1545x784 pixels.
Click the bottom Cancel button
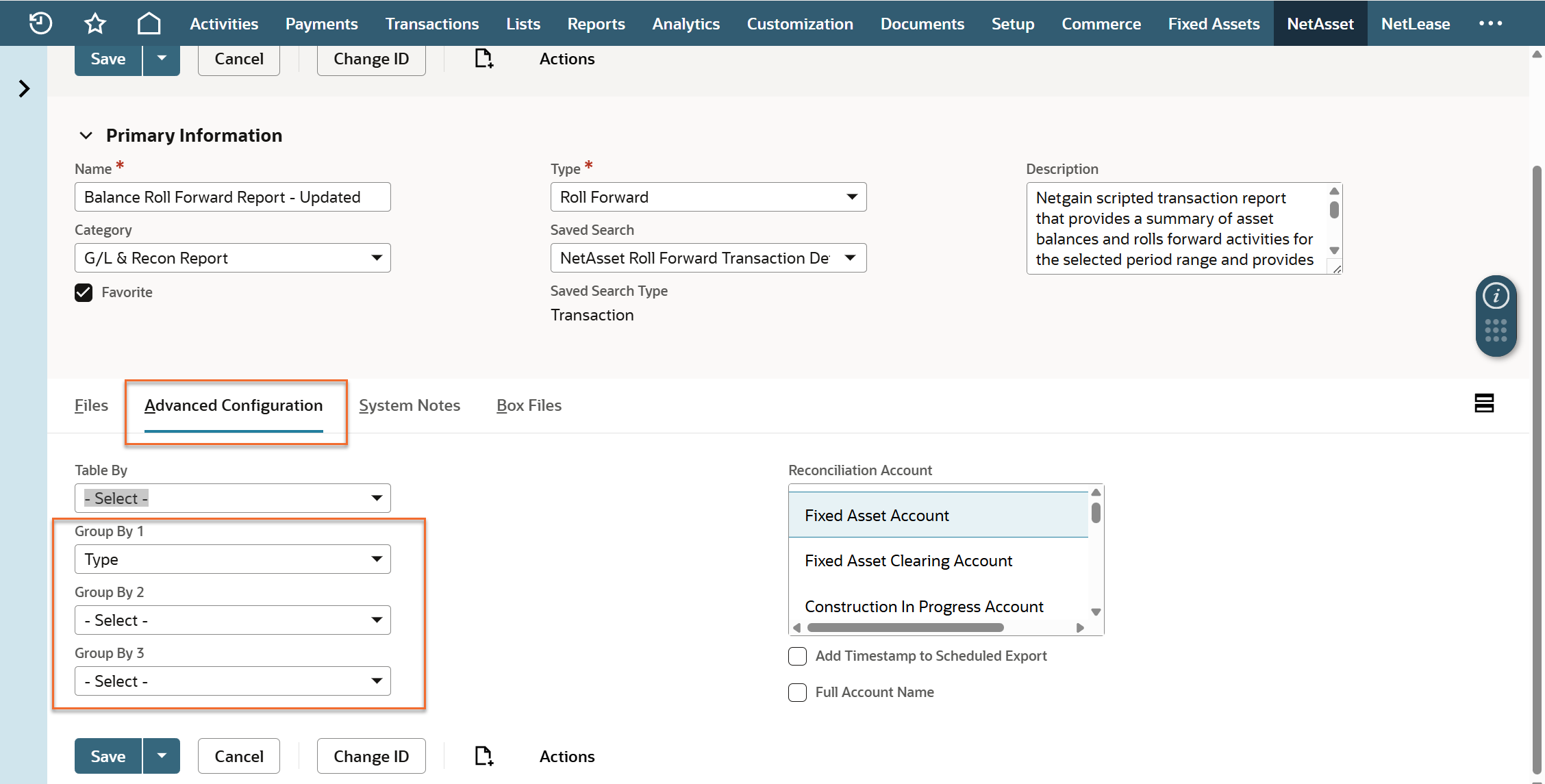(x=238, y=756)
